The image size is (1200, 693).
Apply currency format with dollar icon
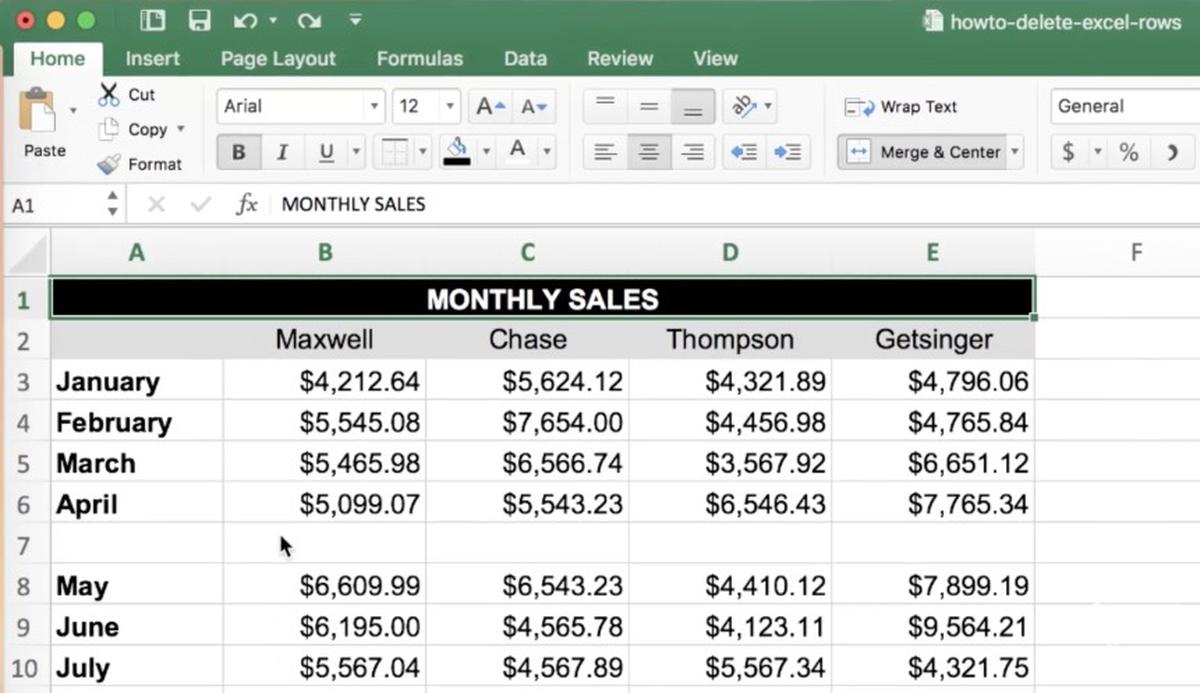(x=1068, y=152)
